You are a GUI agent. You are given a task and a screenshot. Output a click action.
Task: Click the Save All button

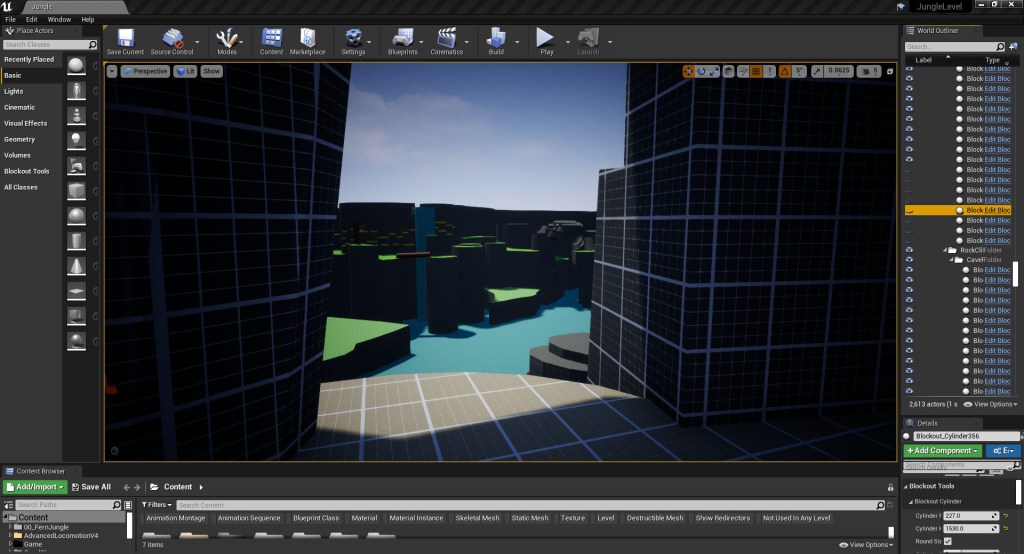click(x=90, y=487)
